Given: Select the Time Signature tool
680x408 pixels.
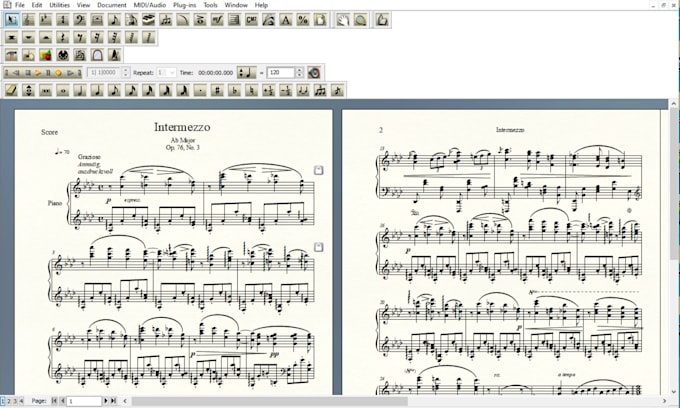Looking at the screenshot, I should (x=62, y=20).
